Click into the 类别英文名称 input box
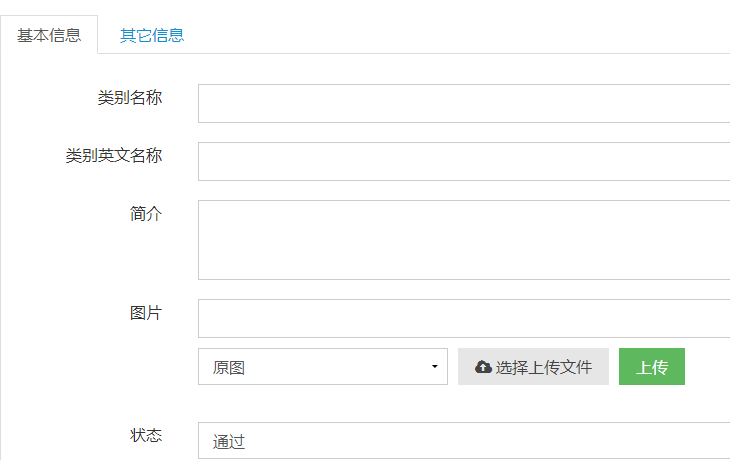This screenshot has width=730, height=460. pos(464,161)
